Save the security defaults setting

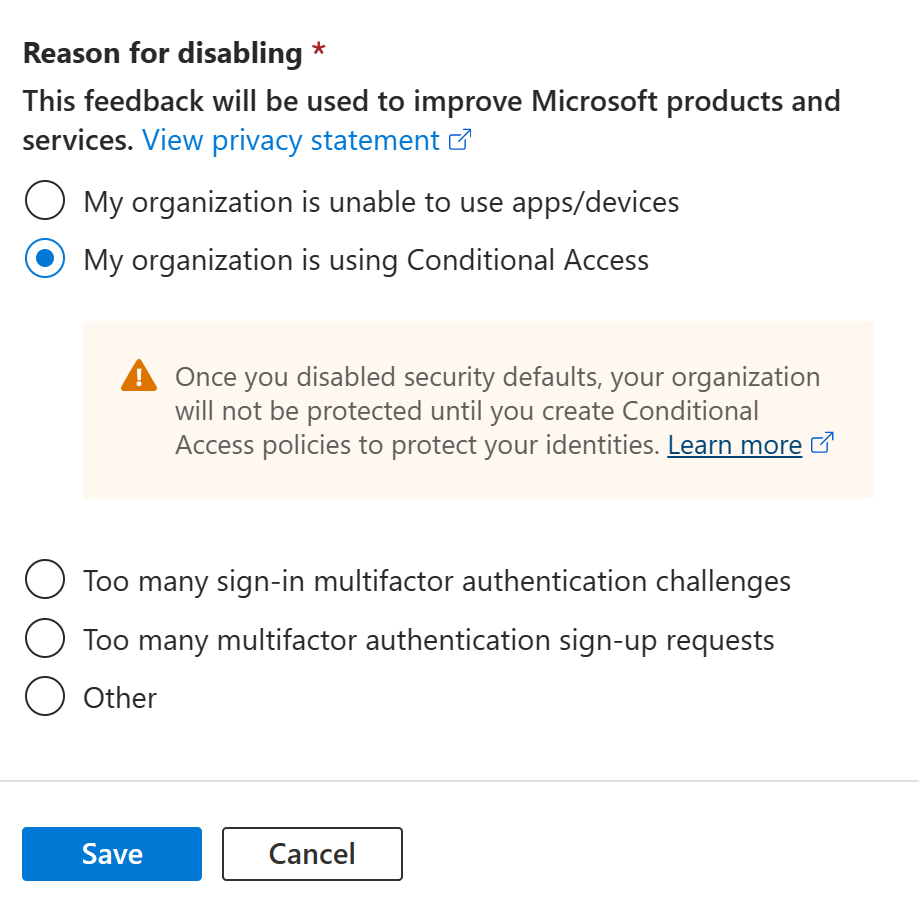[x=112, y=854]
